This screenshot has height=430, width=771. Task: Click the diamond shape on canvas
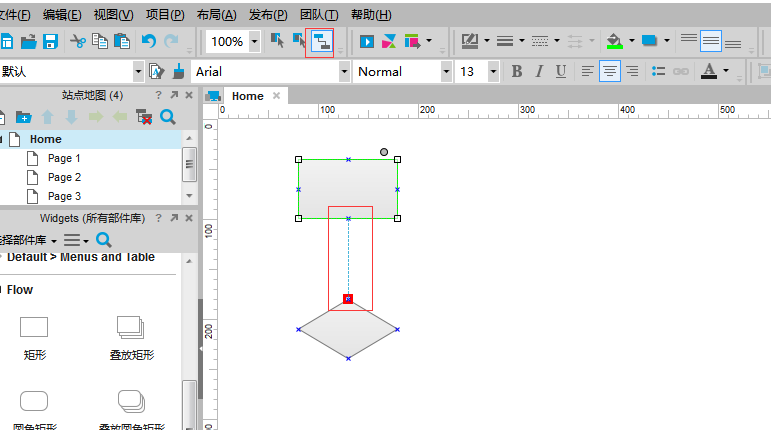pos(348,329)
